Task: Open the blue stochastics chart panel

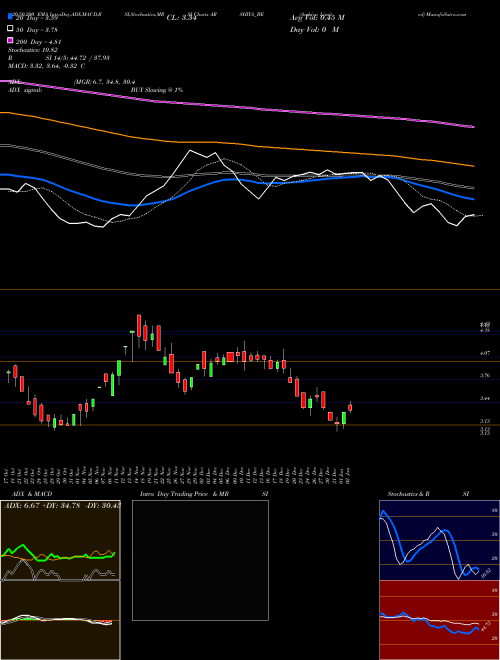Action: click(x=439, y=540)
